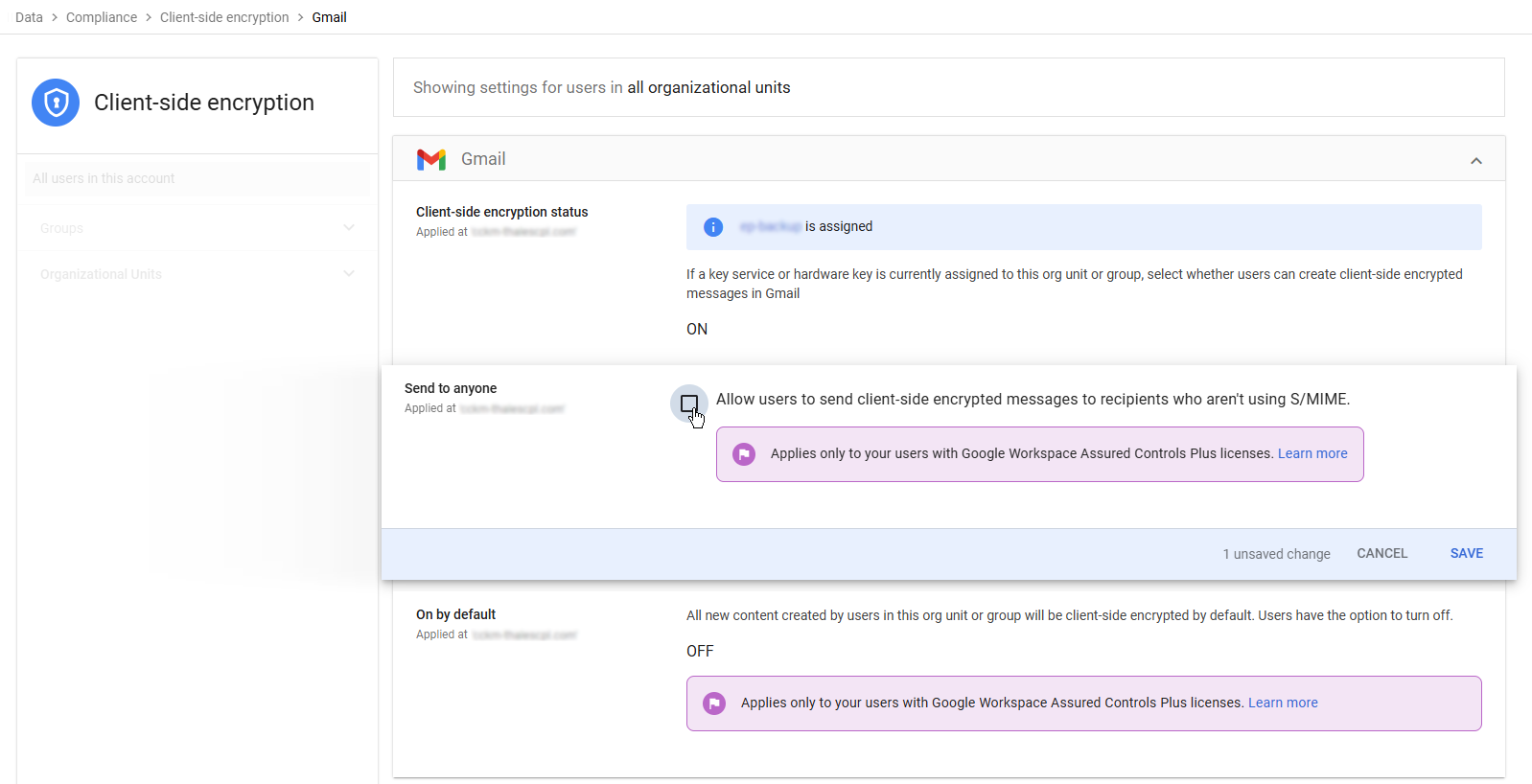Click the Gmail section header title
The height and width of the screenshot is (784, 1532).
coord(483,159)
